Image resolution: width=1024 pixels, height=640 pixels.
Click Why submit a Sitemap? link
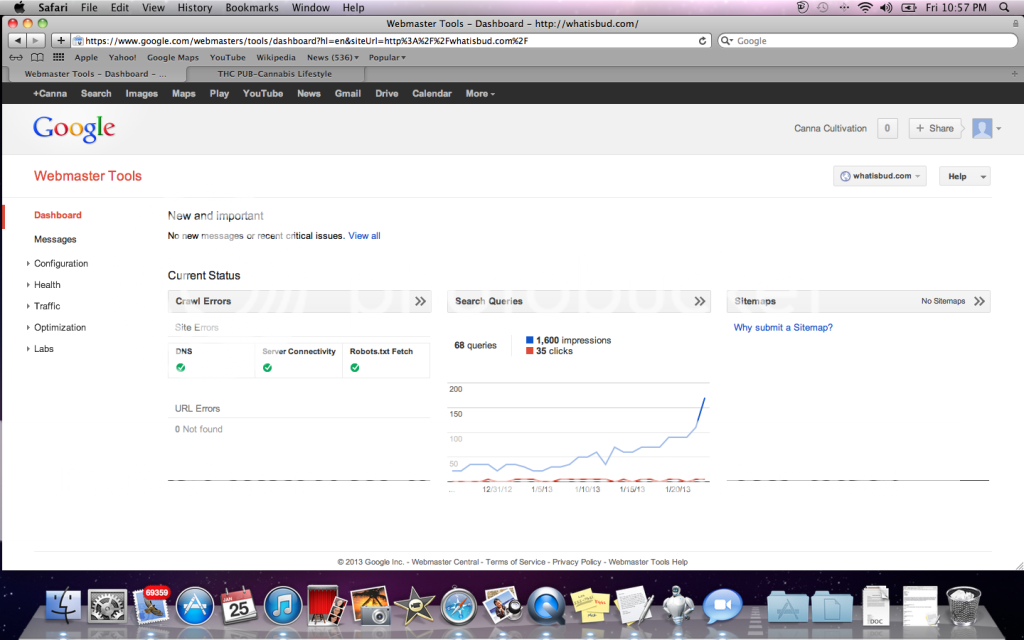(x=783, y=327)
